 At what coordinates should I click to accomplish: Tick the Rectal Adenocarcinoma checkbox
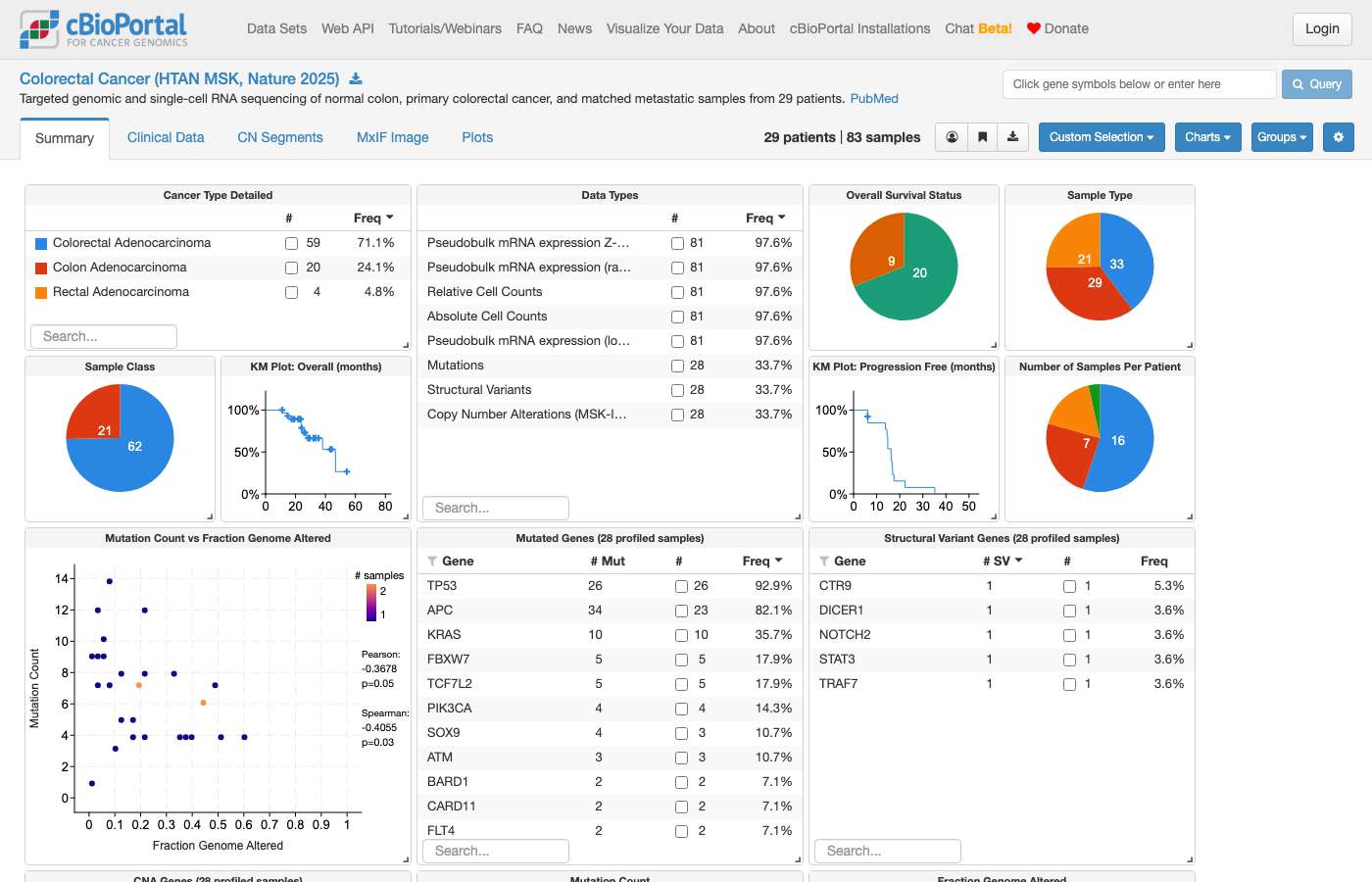[291, 292]
